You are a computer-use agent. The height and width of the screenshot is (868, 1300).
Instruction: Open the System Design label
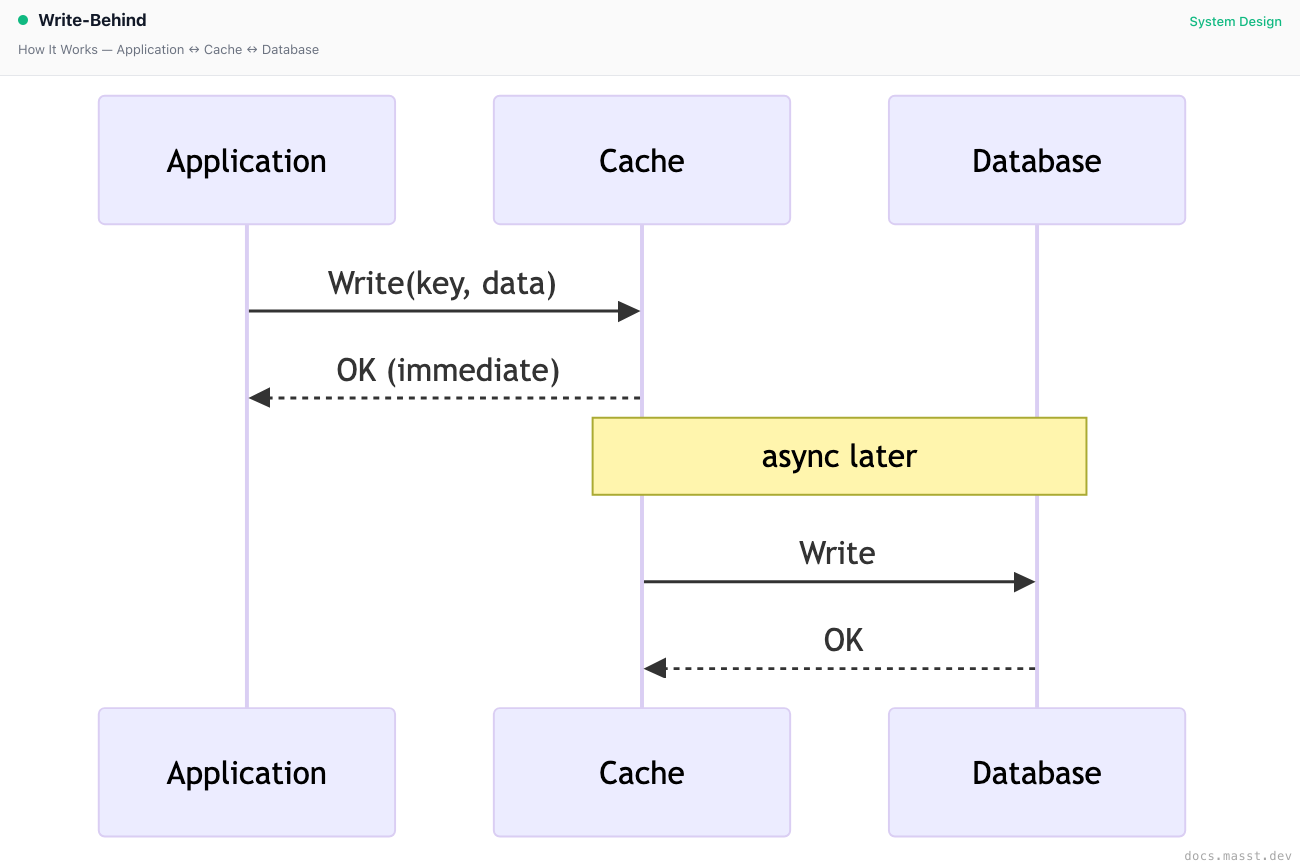click(x=1235, y=21)
